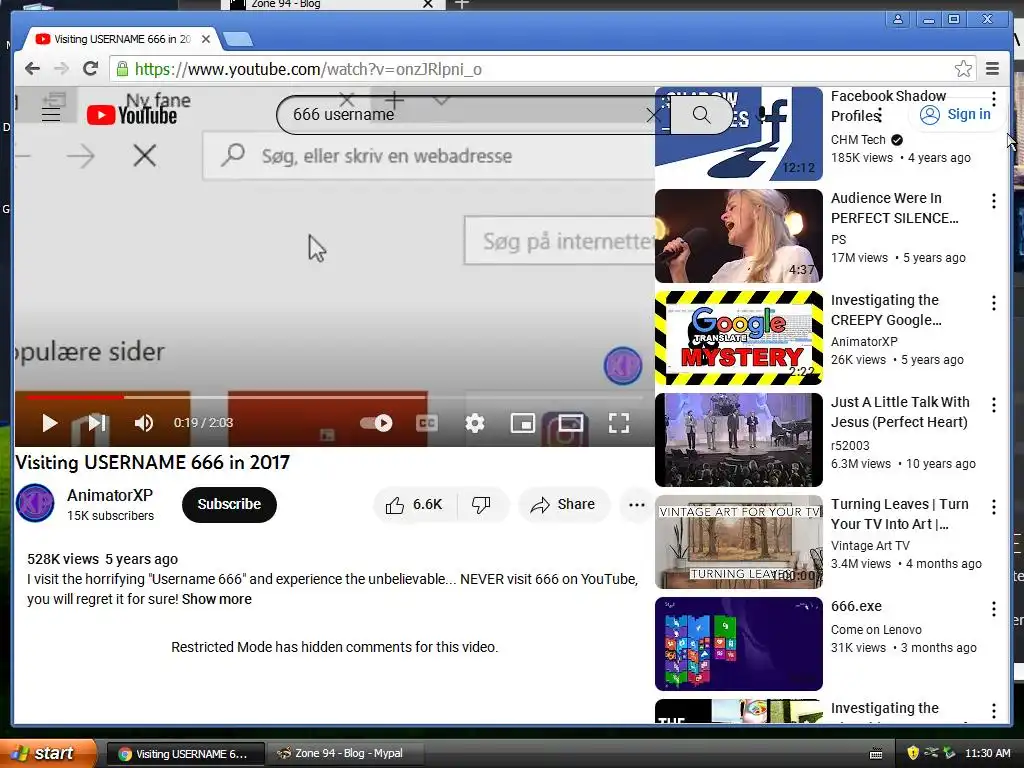This screenshot has height=768, width=1024.
Task: Click the YouTube search magnifier button
Action: click(701, 115)
